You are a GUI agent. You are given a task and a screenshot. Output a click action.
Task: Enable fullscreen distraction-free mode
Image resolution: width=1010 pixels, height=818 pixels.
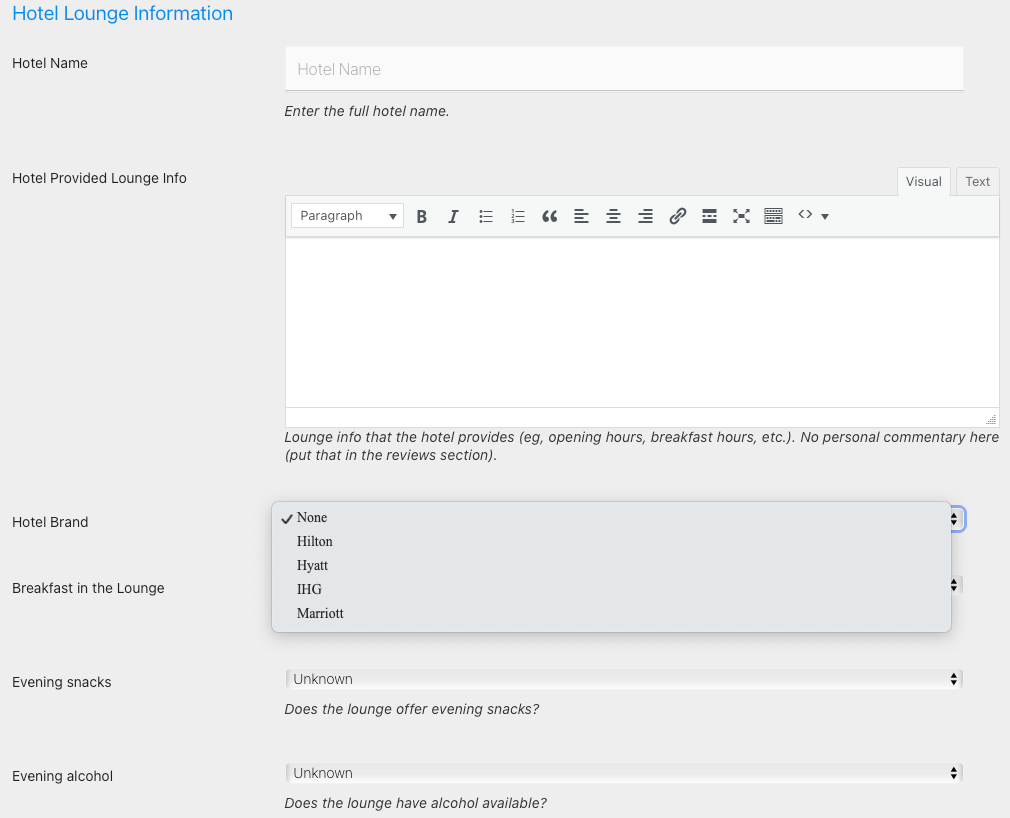click(741, 216)
